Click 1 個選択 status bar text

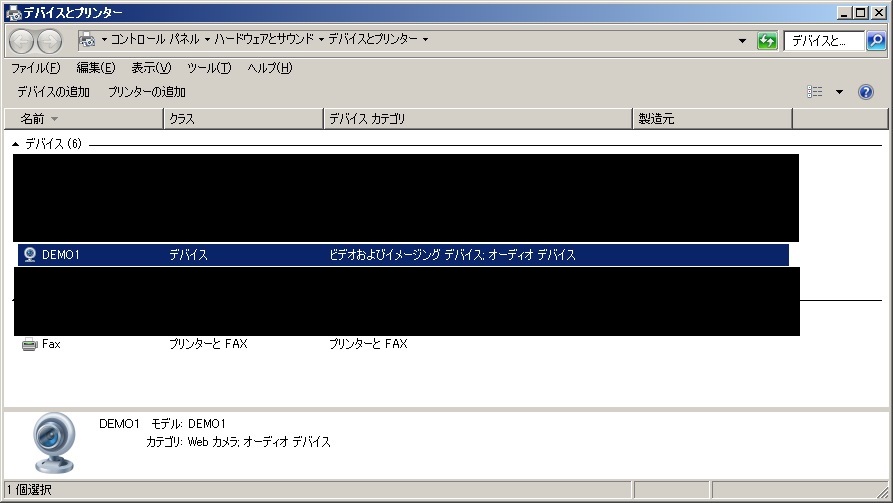point(29,490)
